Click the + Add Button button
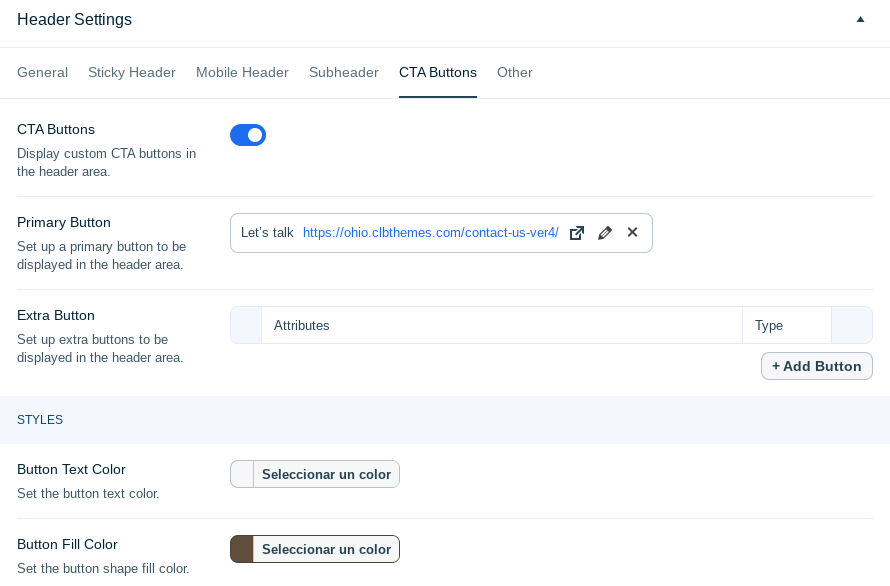 pos(817,366)
